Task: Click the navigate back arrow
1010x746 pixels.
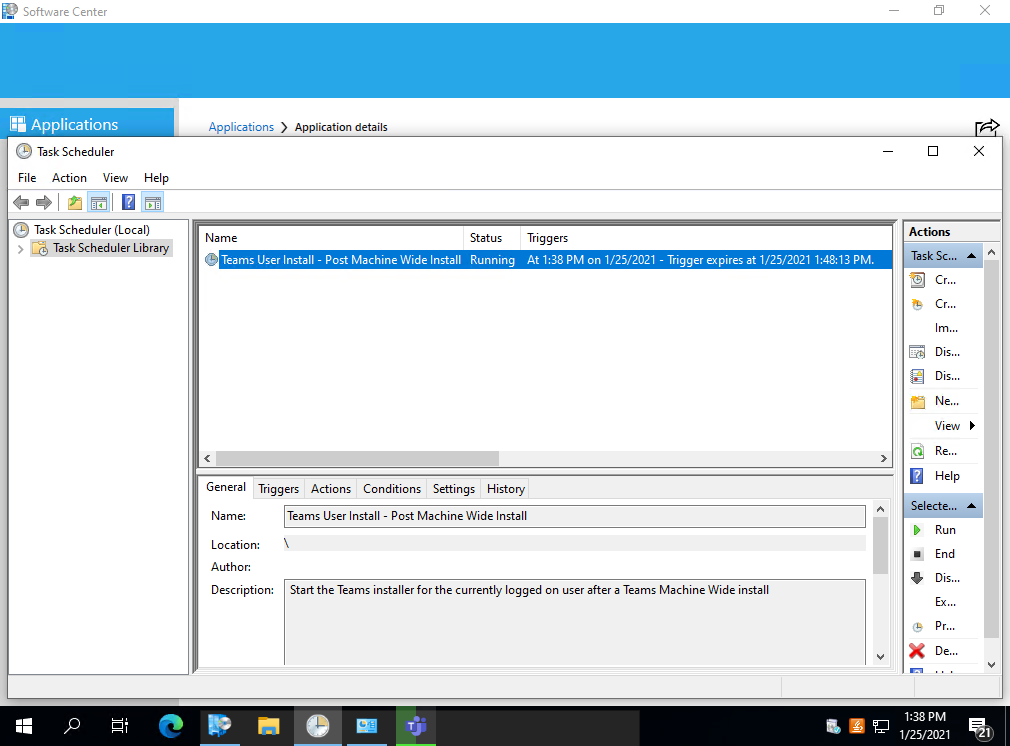Action: tap(21, 202)
